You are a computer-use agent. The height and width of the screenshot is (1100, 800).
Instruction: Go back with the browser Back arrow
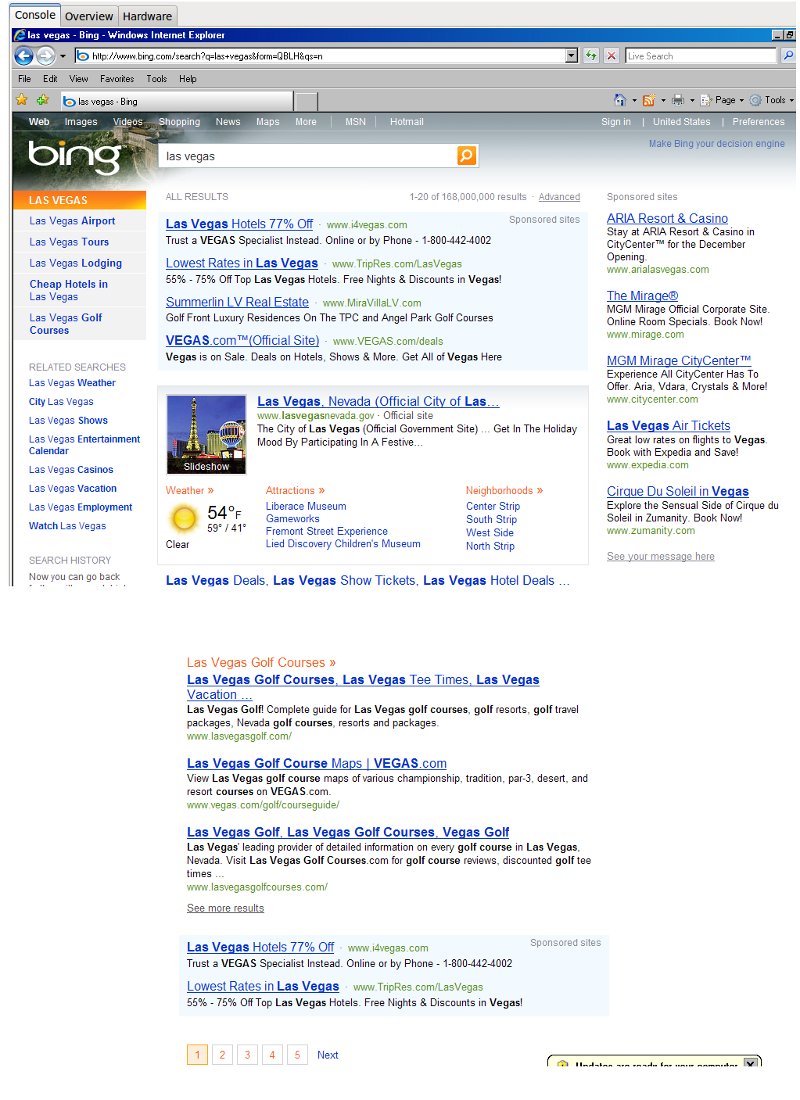tap(23, 56)
